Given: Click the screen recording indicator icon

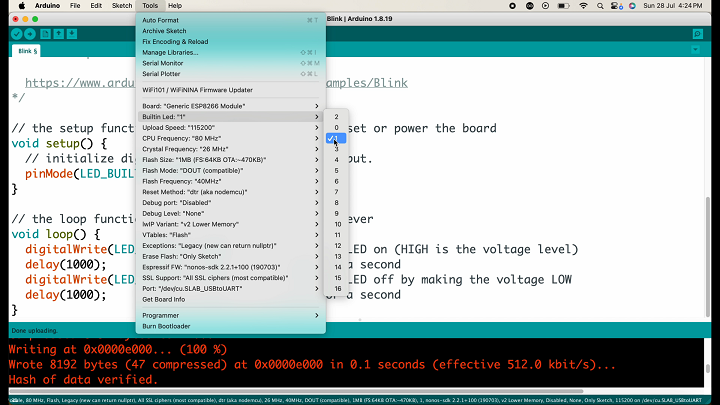Looking at the screenshot, I should tap(512, 6).
